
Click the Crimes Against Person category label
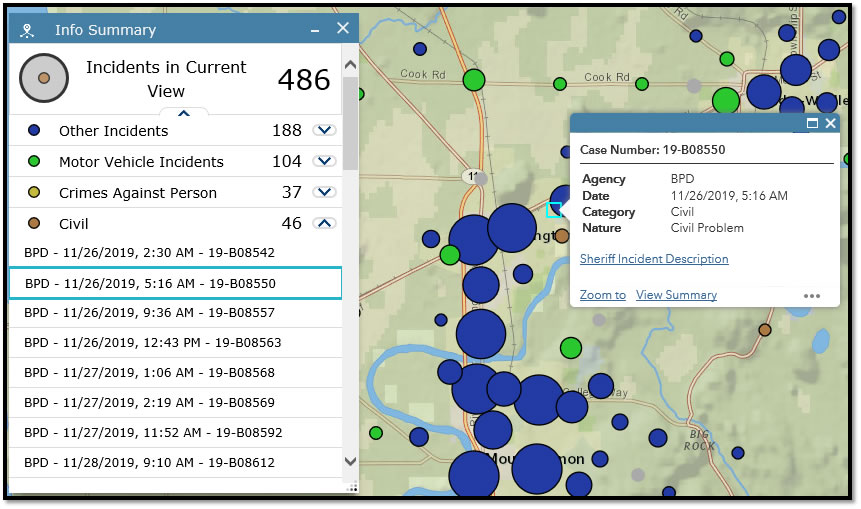tap(138, 193)
